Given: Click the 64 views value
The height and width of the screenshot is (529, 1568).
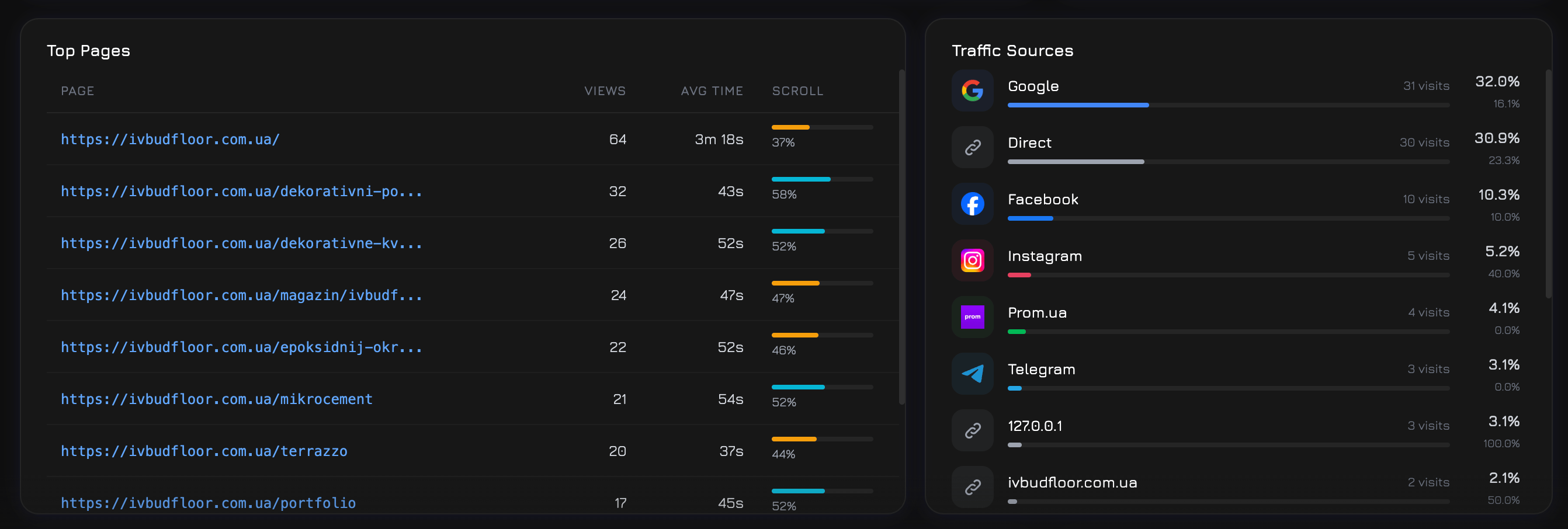Looking at the screenshot, I should tap(618, 139).
